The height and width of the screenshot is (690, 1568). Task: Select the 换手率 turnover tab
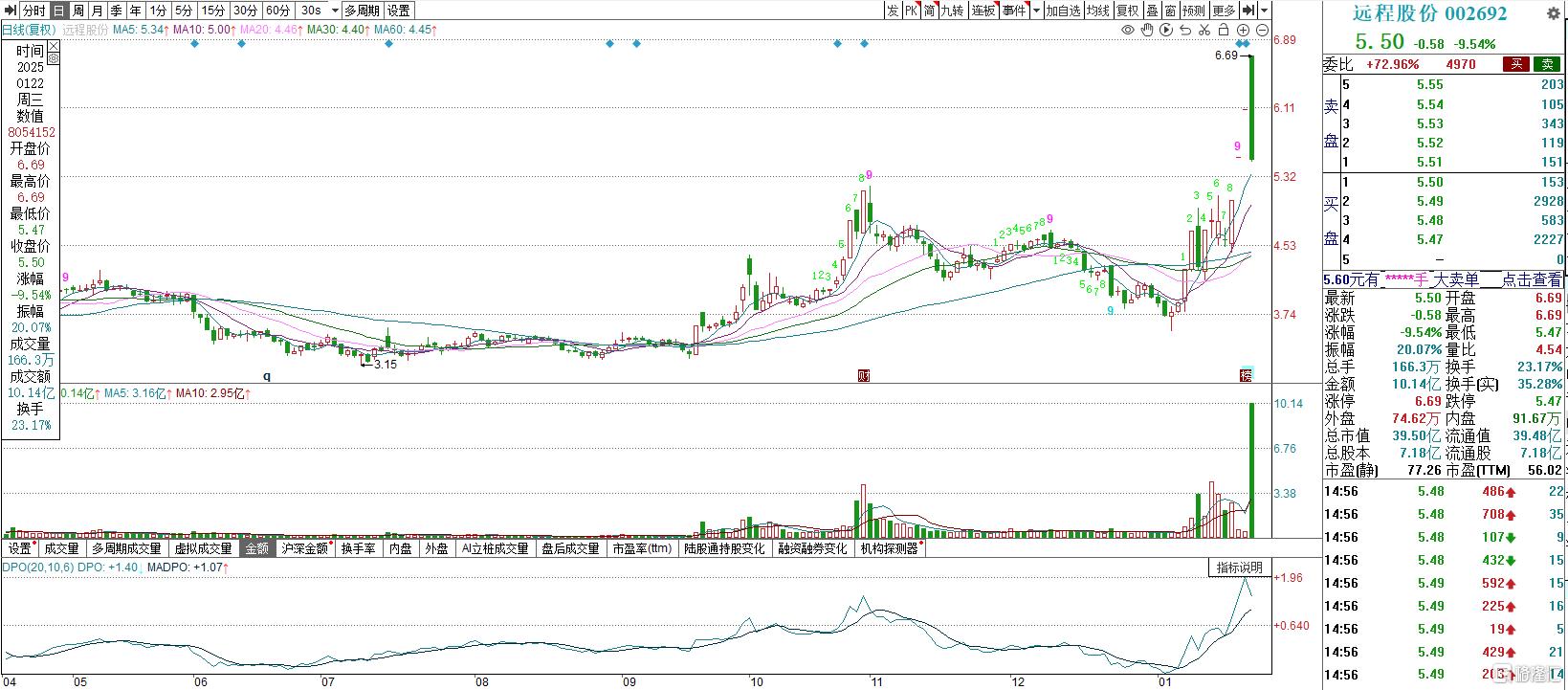(x=359, y=548)
